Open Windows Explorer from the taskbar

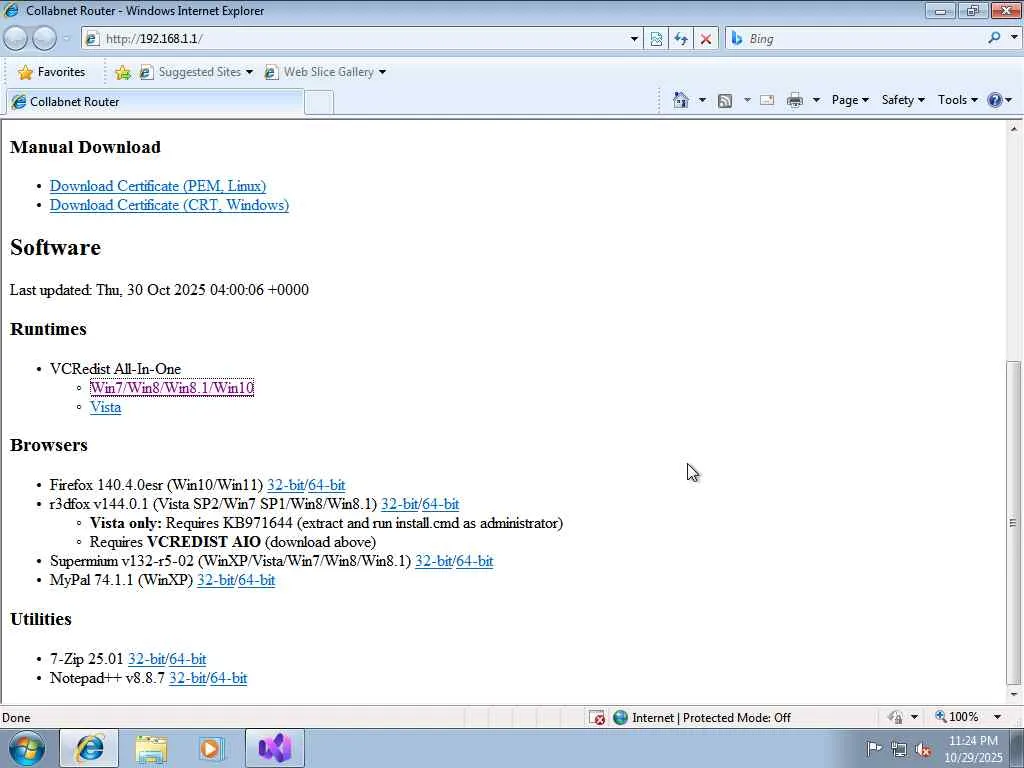pyautogui.click(x=152, y=748)
